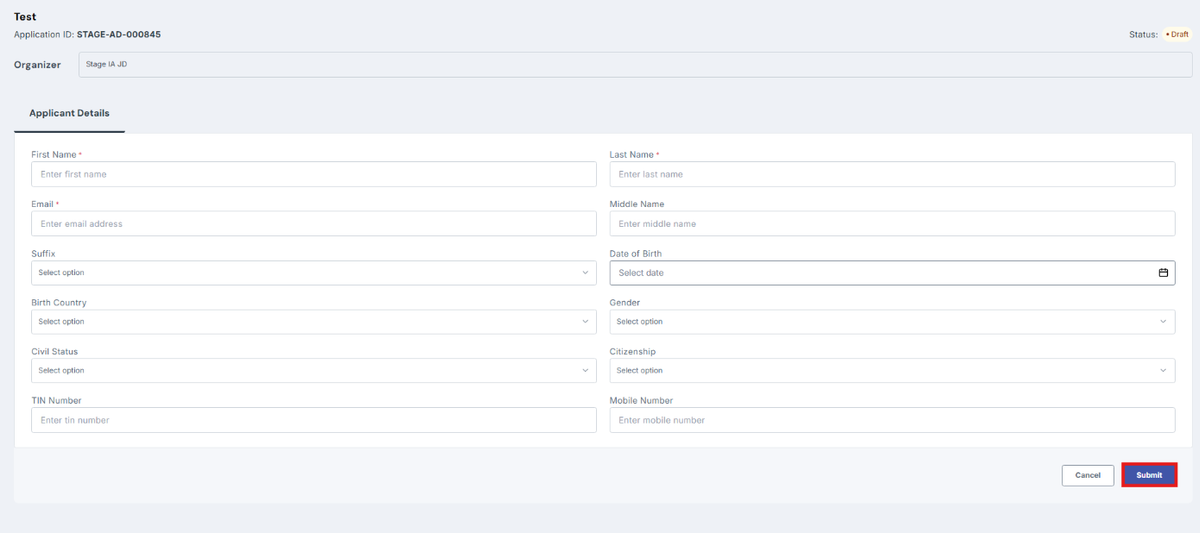The image size is (1200, 533).
Task: Submit the application form
Action: tap(1149, 475)
